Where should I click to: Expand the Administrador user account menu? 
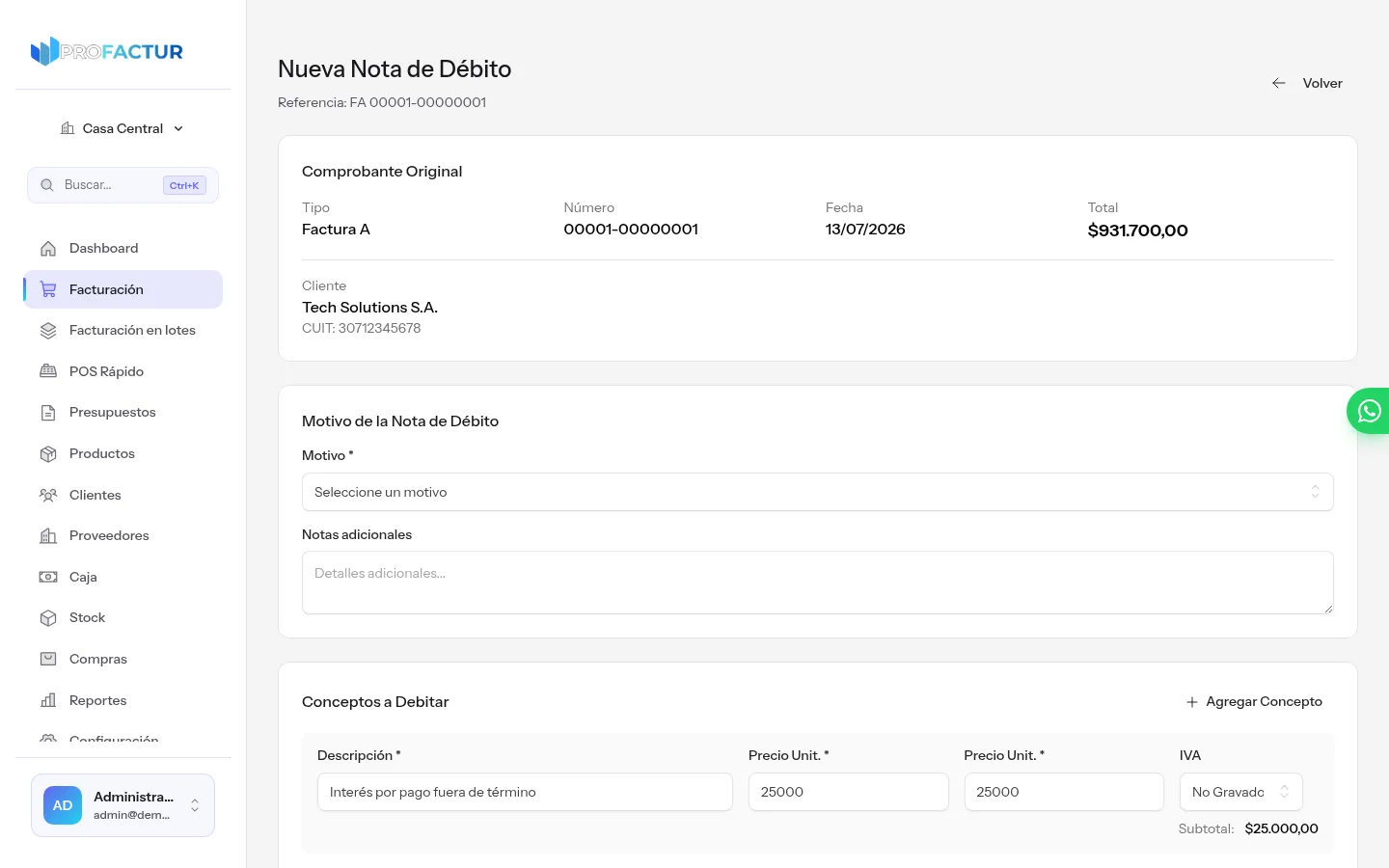click(123, 805)
